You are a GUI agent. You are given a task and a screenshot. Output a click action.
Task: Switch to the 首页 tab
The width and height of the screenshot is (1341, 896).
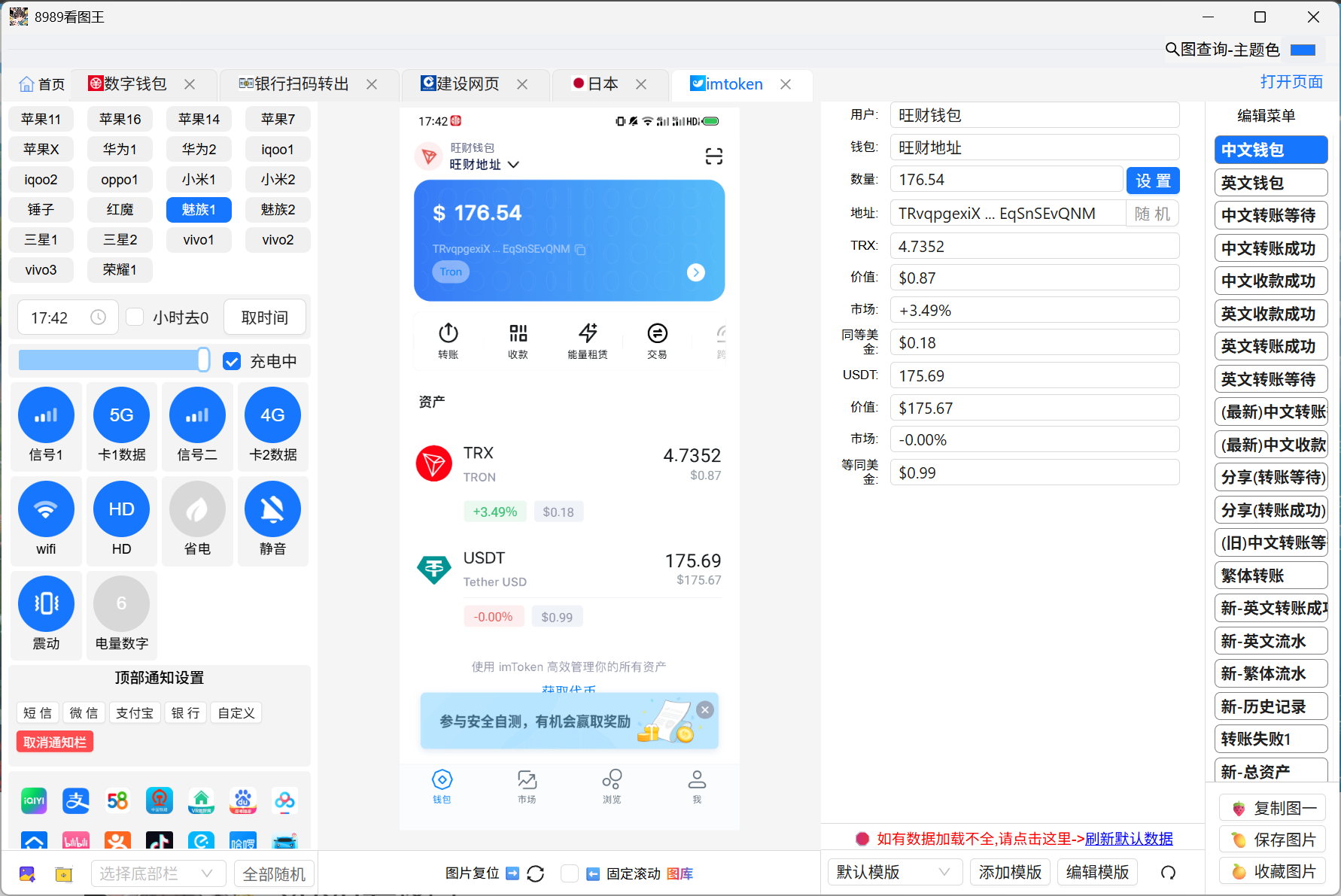[x=42, y=84]
